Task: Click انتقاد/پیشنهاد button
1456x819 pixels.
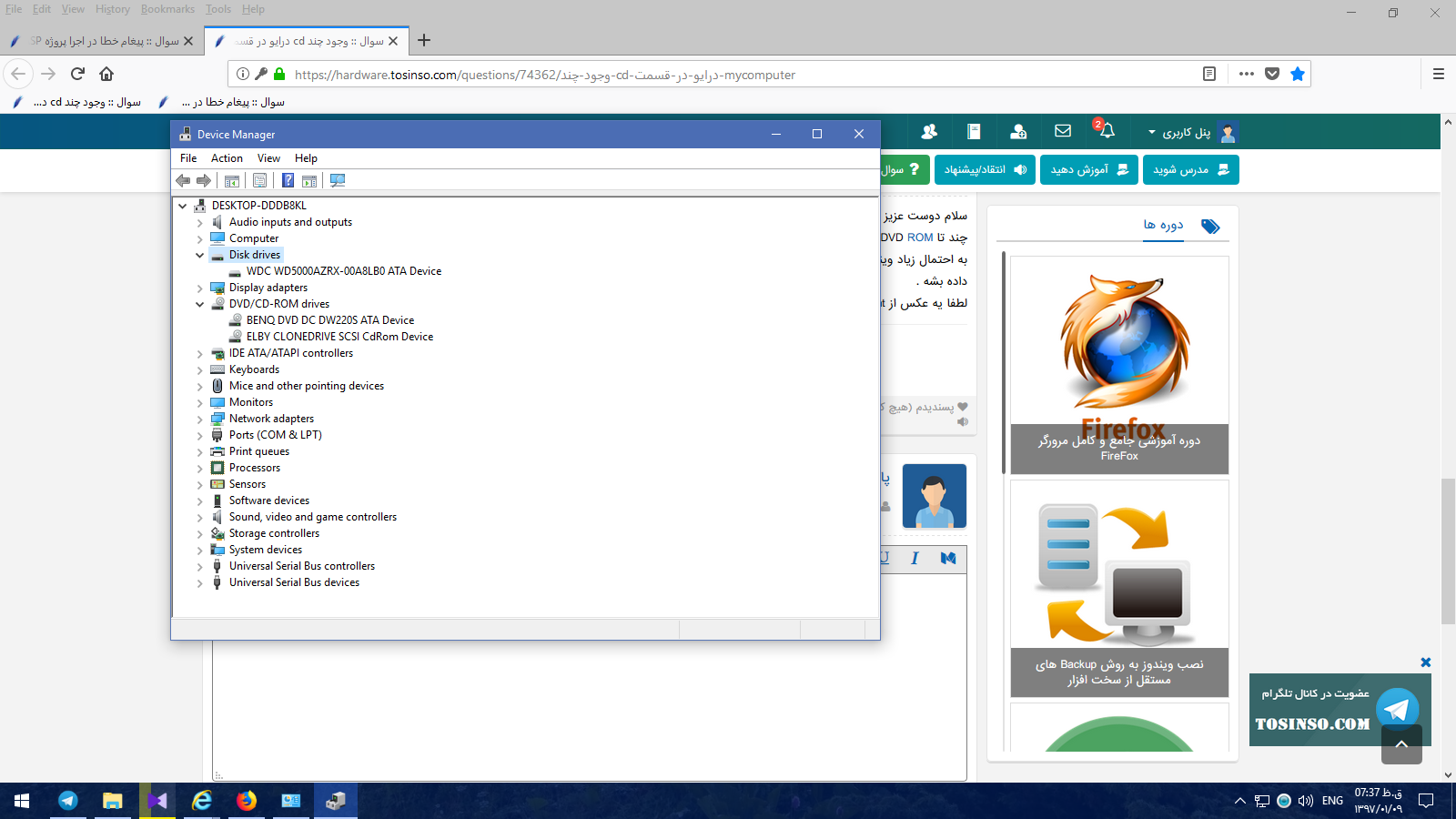Action: (985, 169)
